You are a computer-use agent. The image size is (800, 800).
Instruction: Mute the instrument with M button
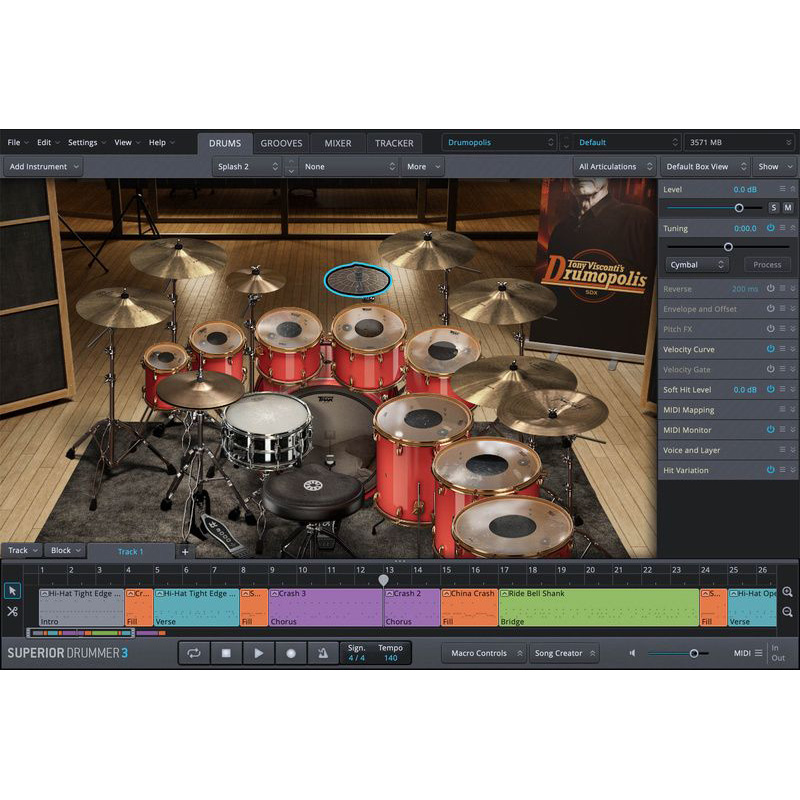click(788, 208)
